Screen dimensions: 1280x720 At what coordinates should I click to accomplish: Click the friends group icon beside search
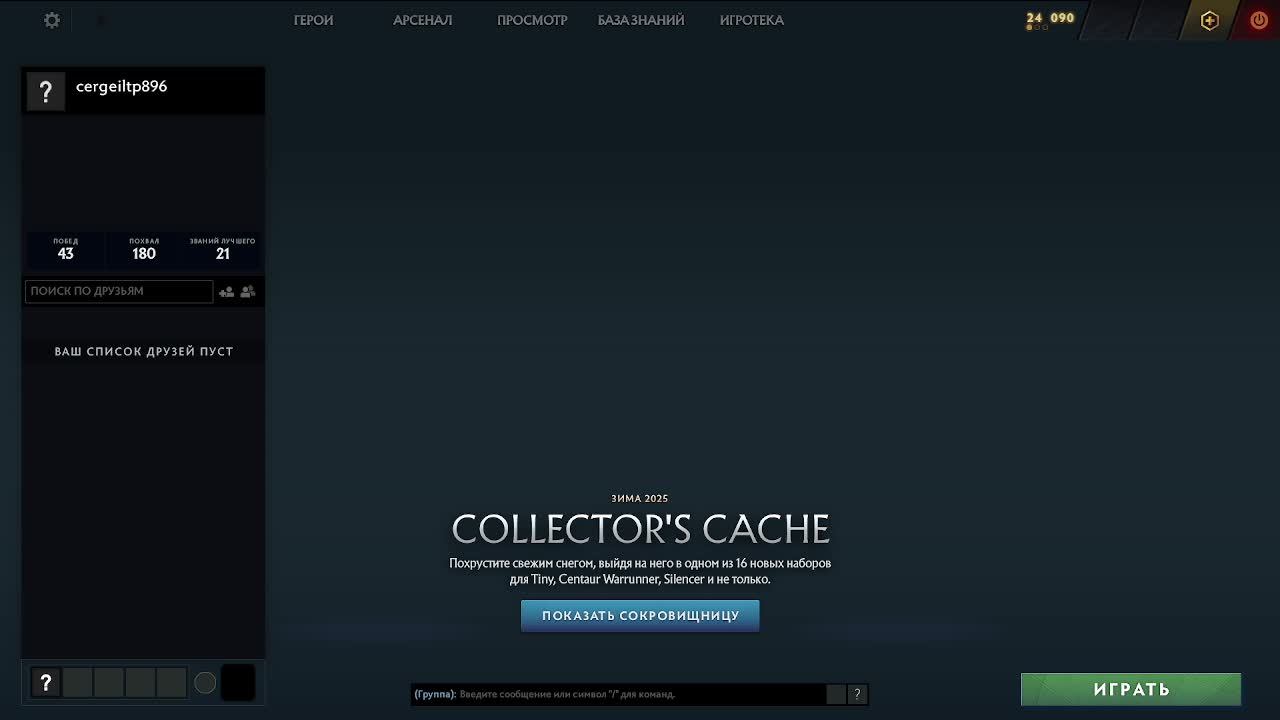tap(248, 291)
